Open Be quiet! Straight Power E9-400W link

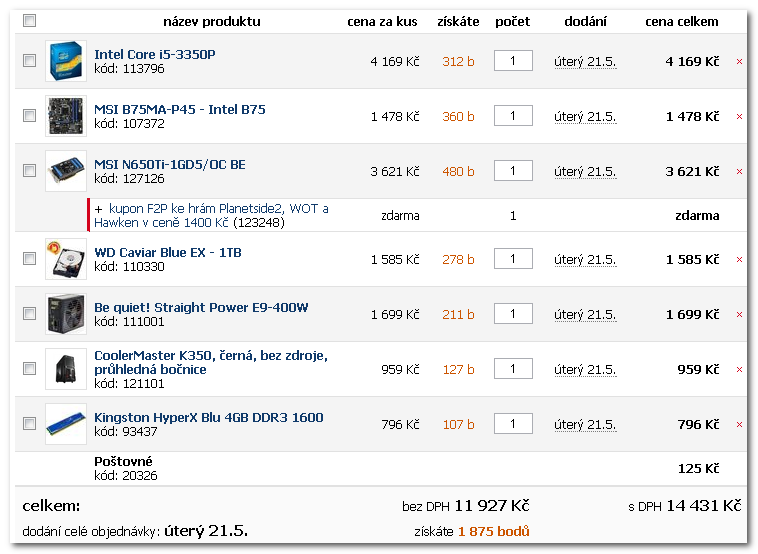coord(201,307)
